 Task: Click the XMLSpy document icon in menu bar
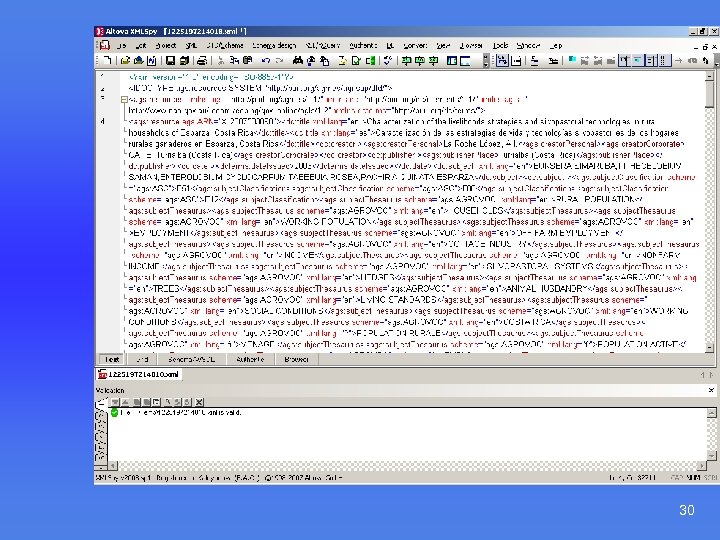[x=105, y=45]
